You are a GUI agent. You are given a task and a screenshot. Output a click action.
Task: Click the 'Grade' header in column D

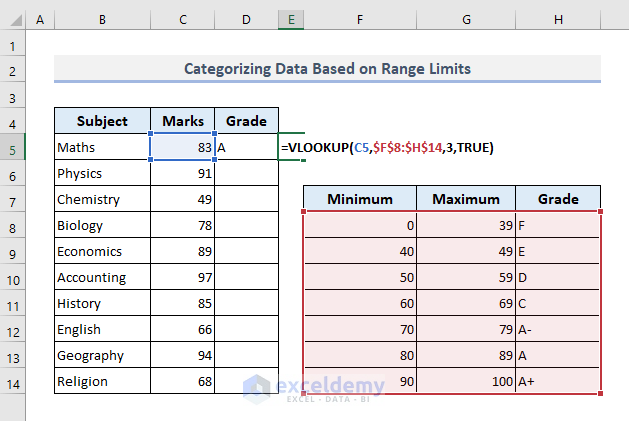click(246, 121)
